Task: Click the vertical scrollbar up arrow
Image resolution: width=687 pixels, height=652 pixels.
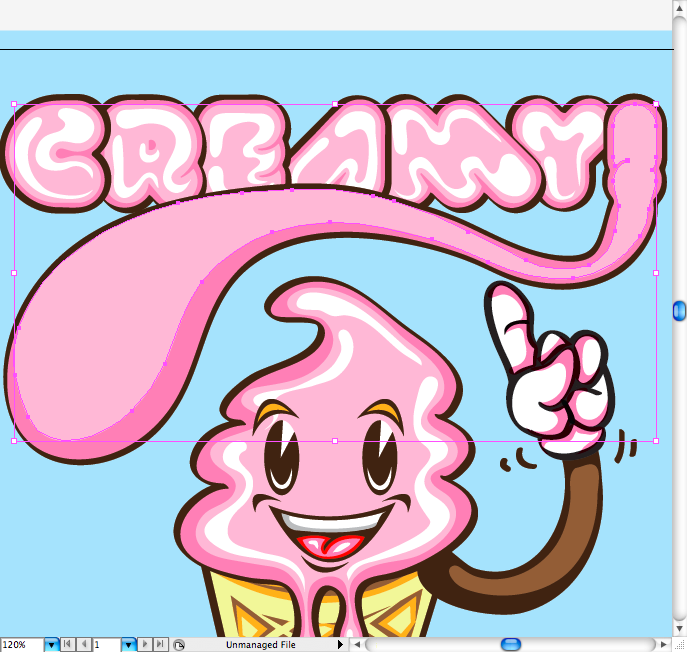Action: 680,8
